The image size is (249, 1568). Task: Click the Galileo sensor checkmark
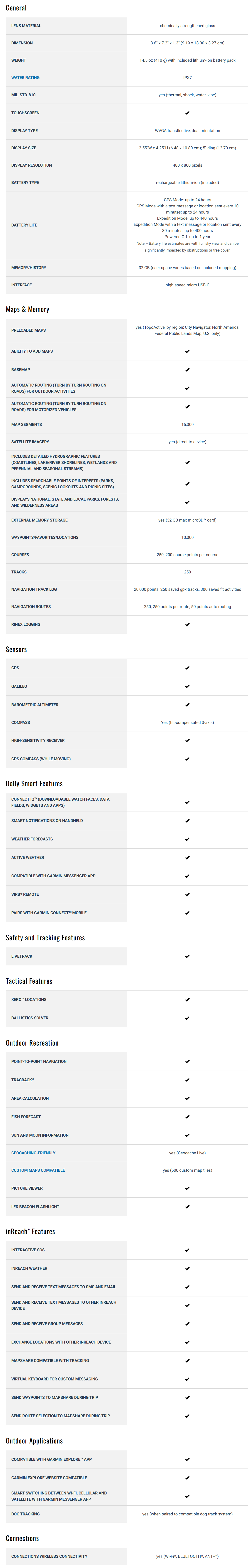tap(187, 686)
